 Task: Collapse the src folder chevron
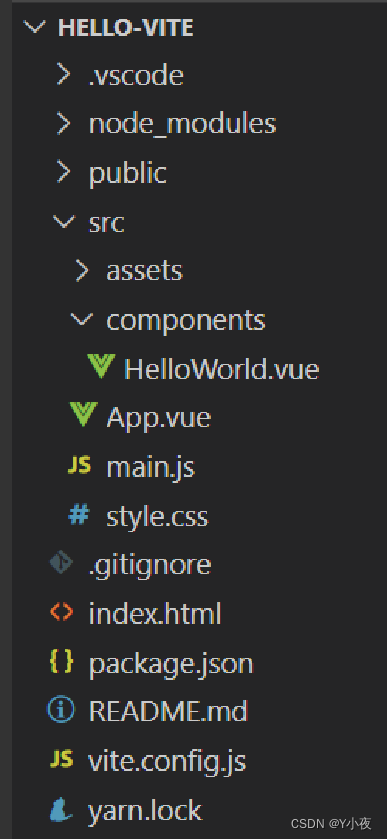pyautogui.click(x=64, y=221)
